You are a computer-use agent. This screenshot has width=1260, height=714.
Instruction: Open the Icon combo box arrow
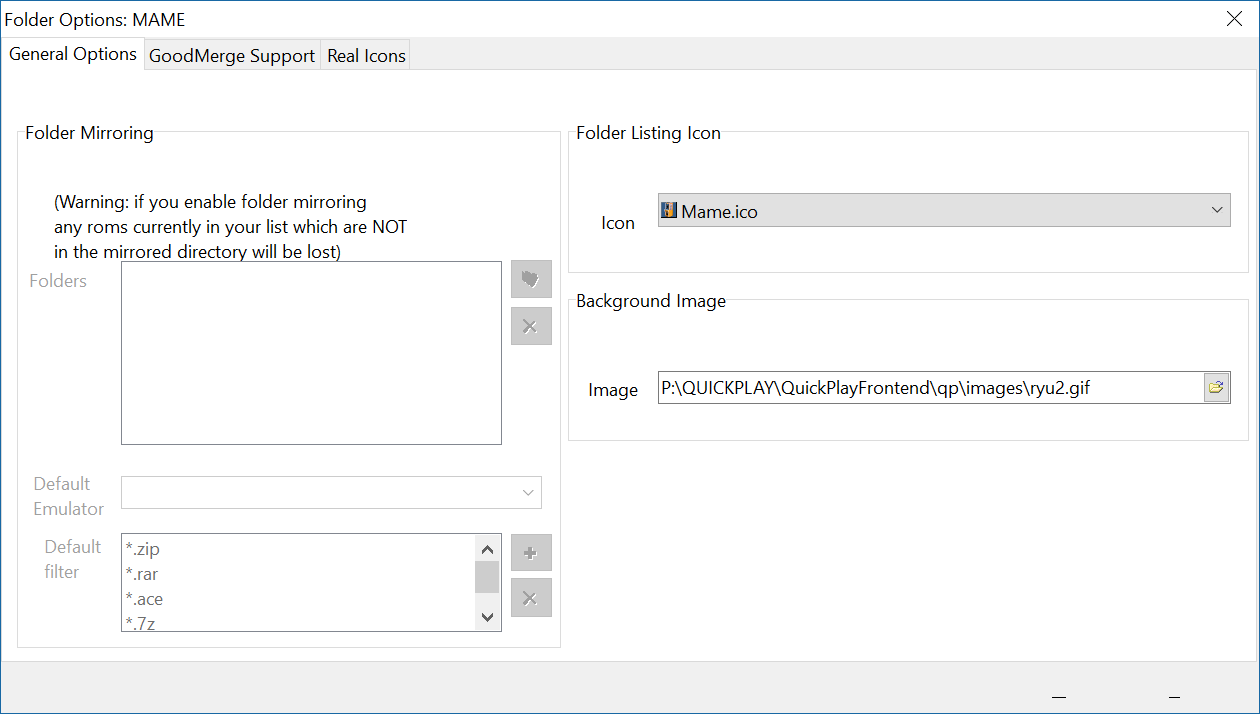click(x=1217, y=210)
